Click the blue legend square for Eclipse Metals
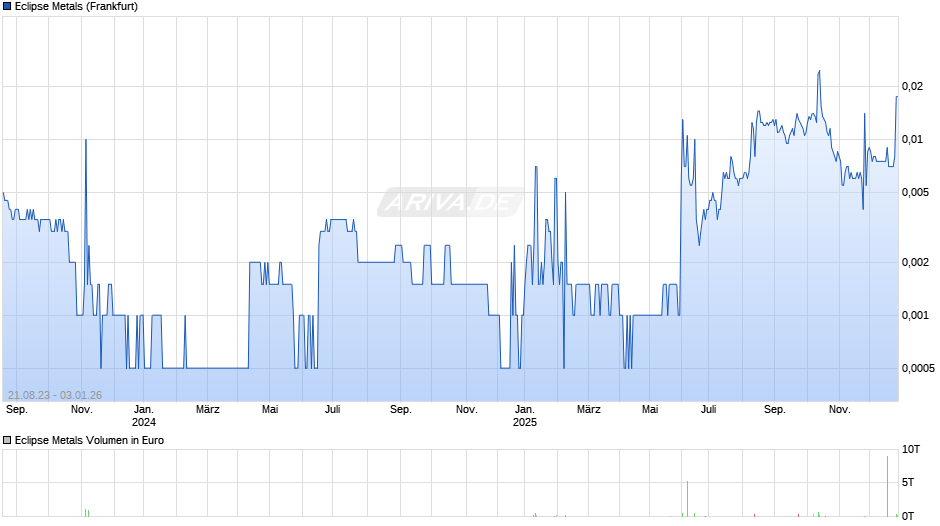The height and width of the screenshot is (526, 940). (x=7, y=7)
